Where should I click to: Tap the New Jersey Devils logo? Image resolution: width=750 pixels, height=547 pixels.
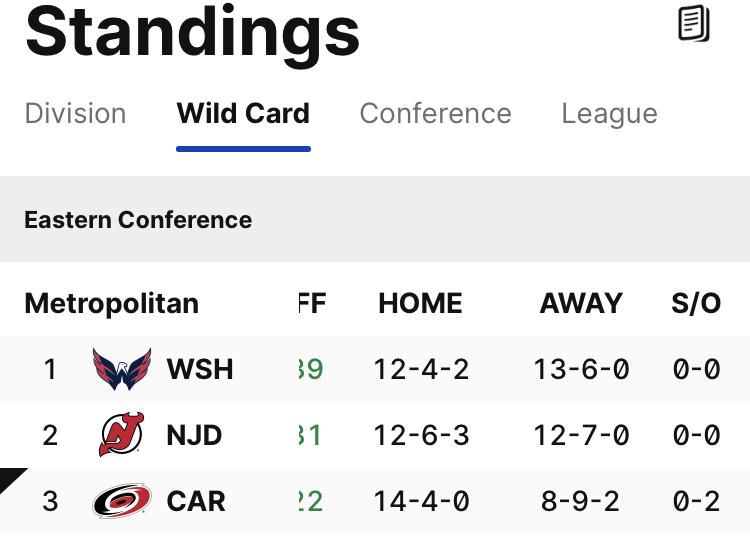[x=121, y=435]
